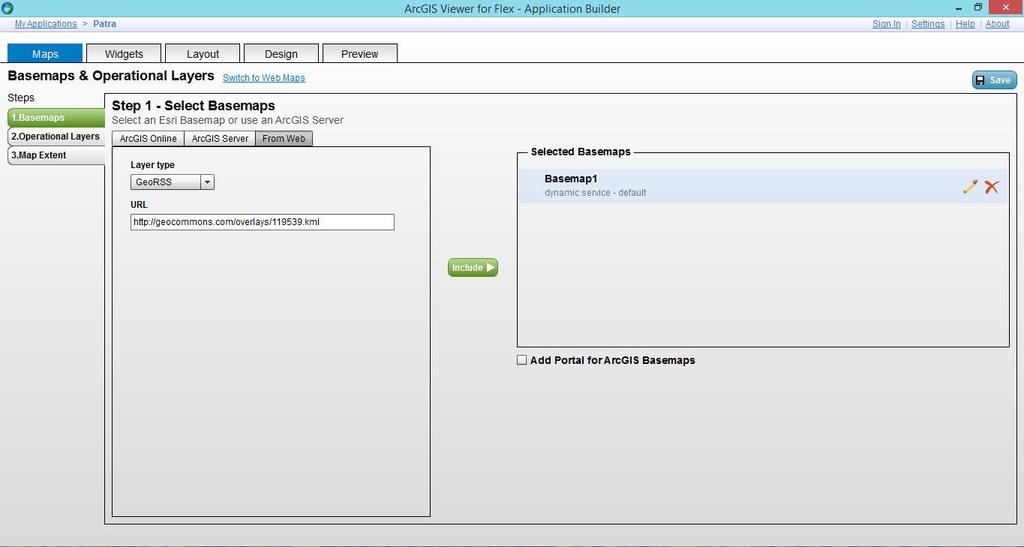The height and width of the screenshot is (547, 1024).
Task: Click the ArcGIS globe icon in title bar
Action: (x=7, y=8)
